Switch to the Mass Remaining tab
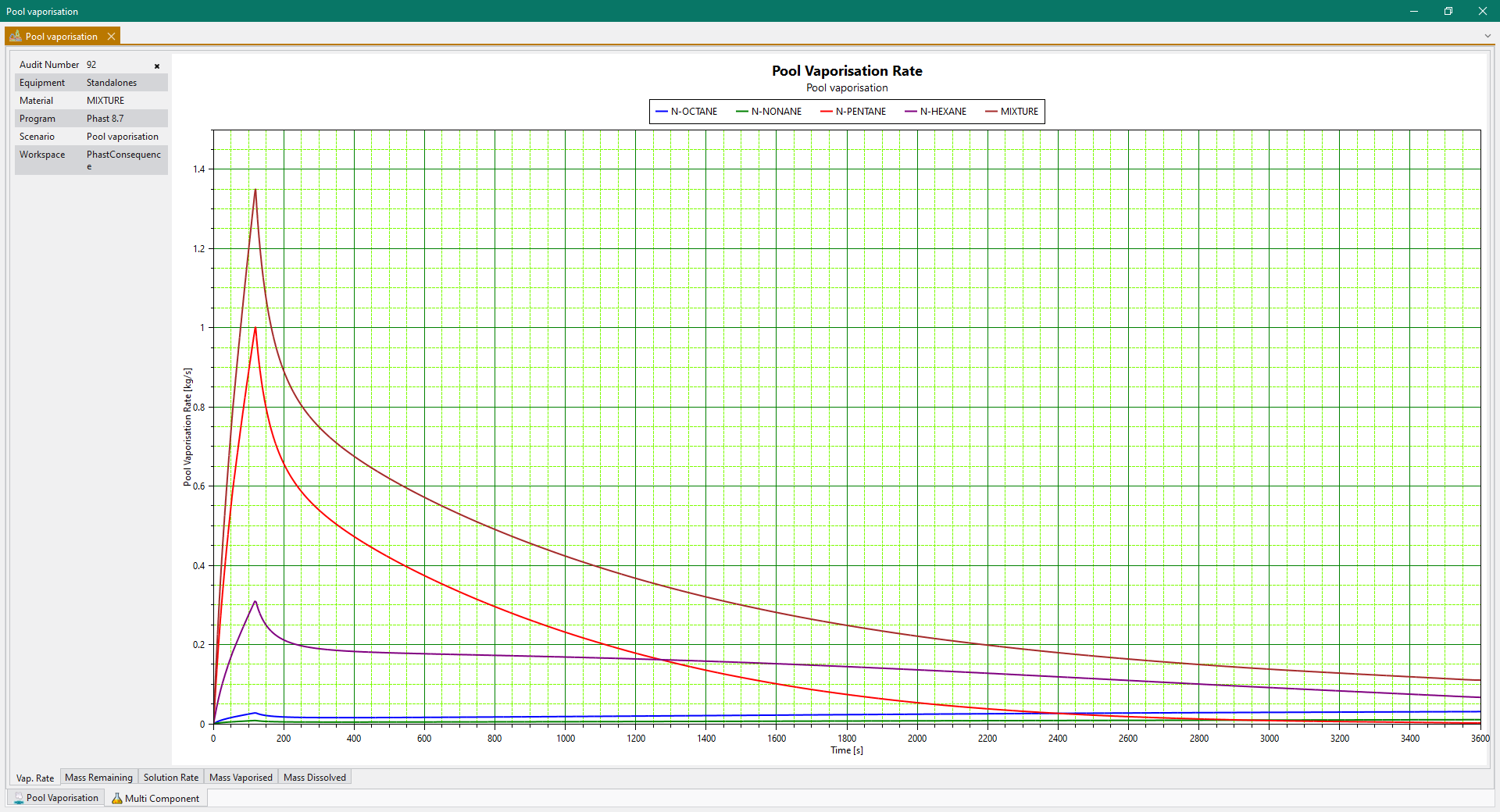 [x=98, y=778]
